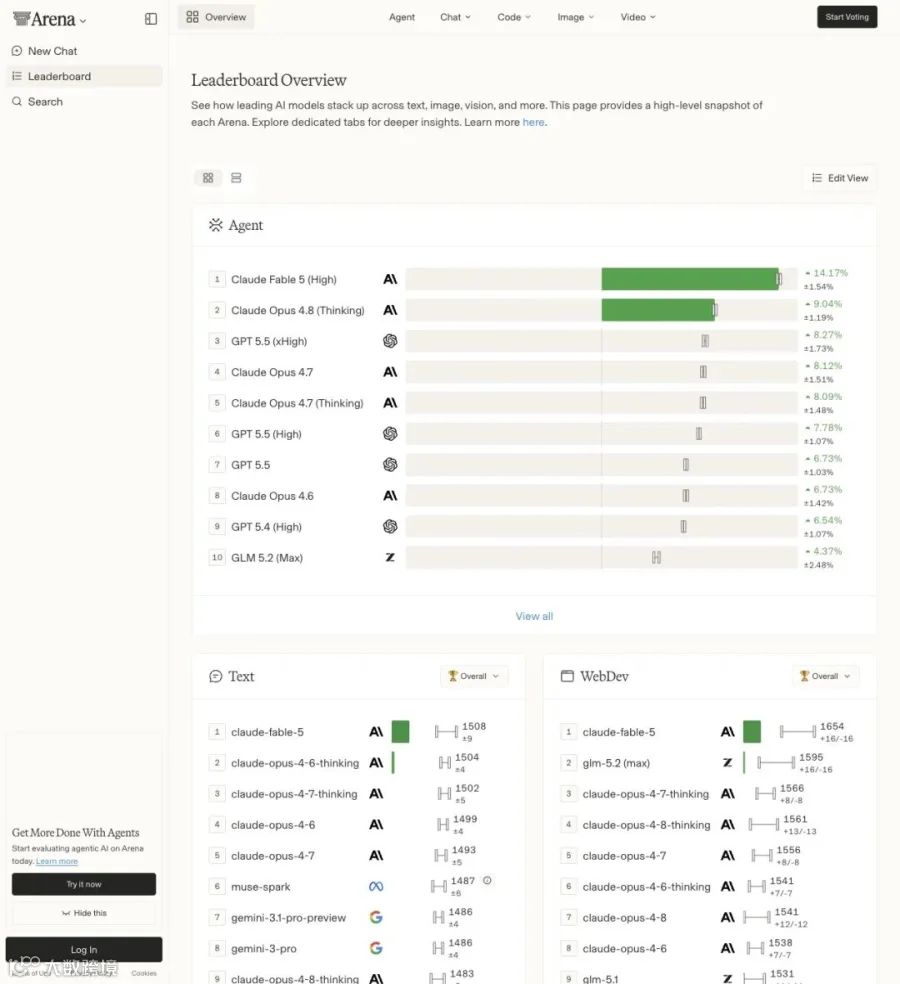The height and width of the screenshot is (984, 900).
Task: Click the OpenAI logo beside GPT 5.5
Action: click(x=390, y=464)
